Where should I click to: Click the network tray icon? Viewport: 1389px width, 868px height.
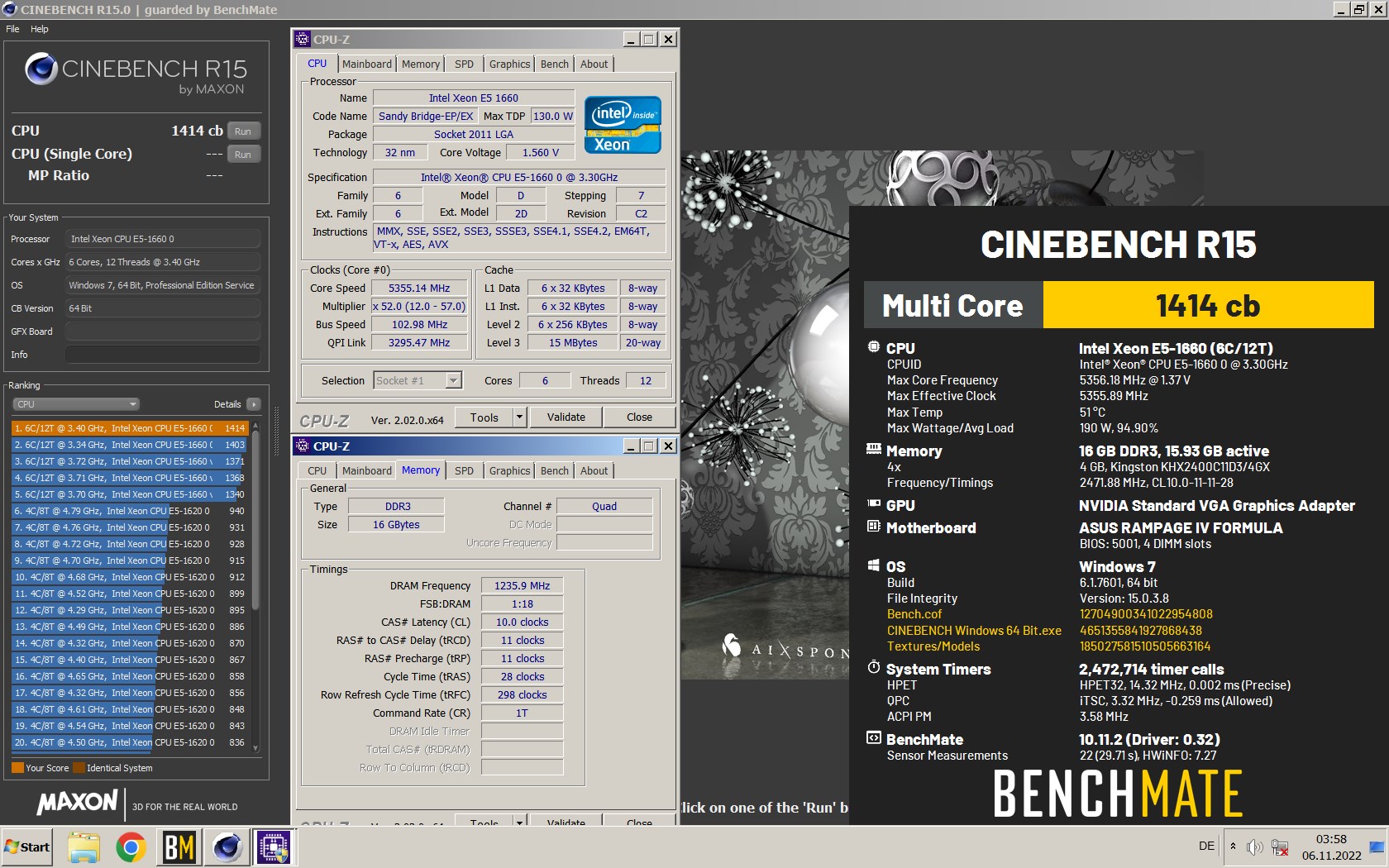[x=1279, y=847]
